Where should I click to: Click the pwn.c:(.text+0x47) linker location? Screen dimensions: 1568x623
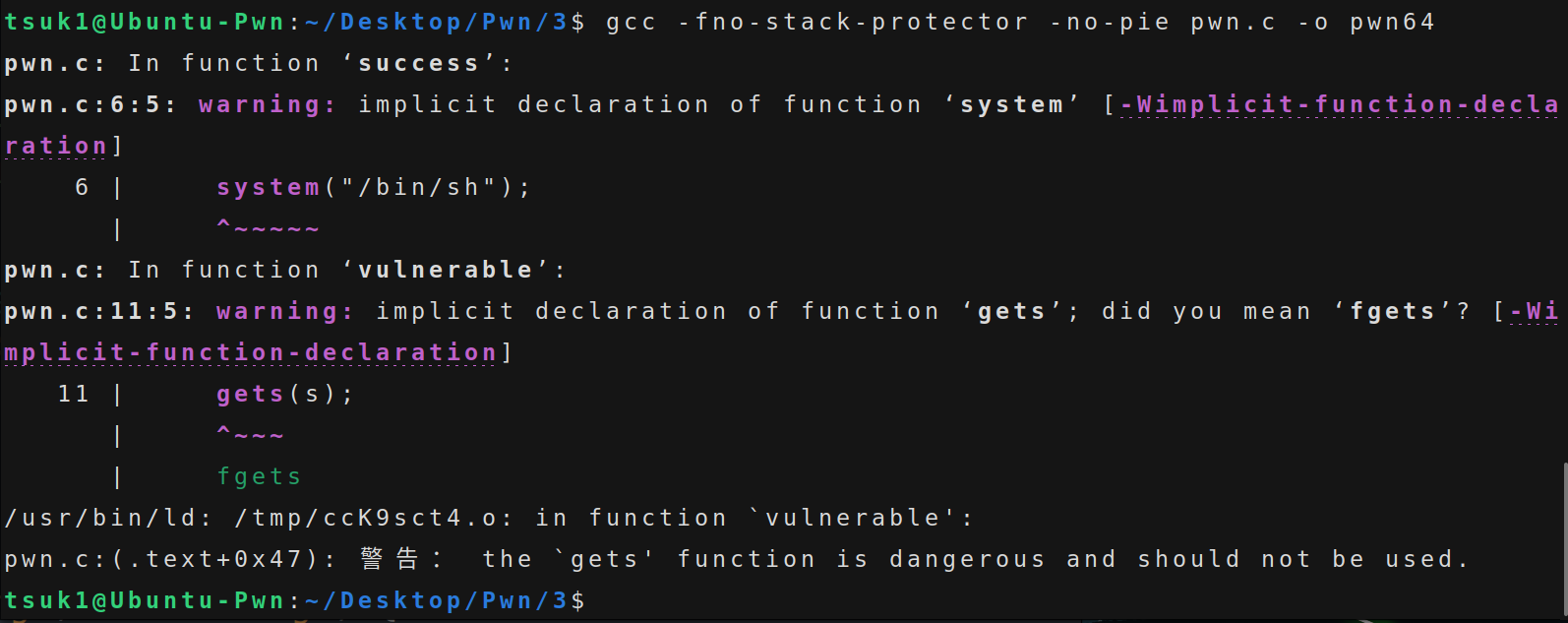162,560
